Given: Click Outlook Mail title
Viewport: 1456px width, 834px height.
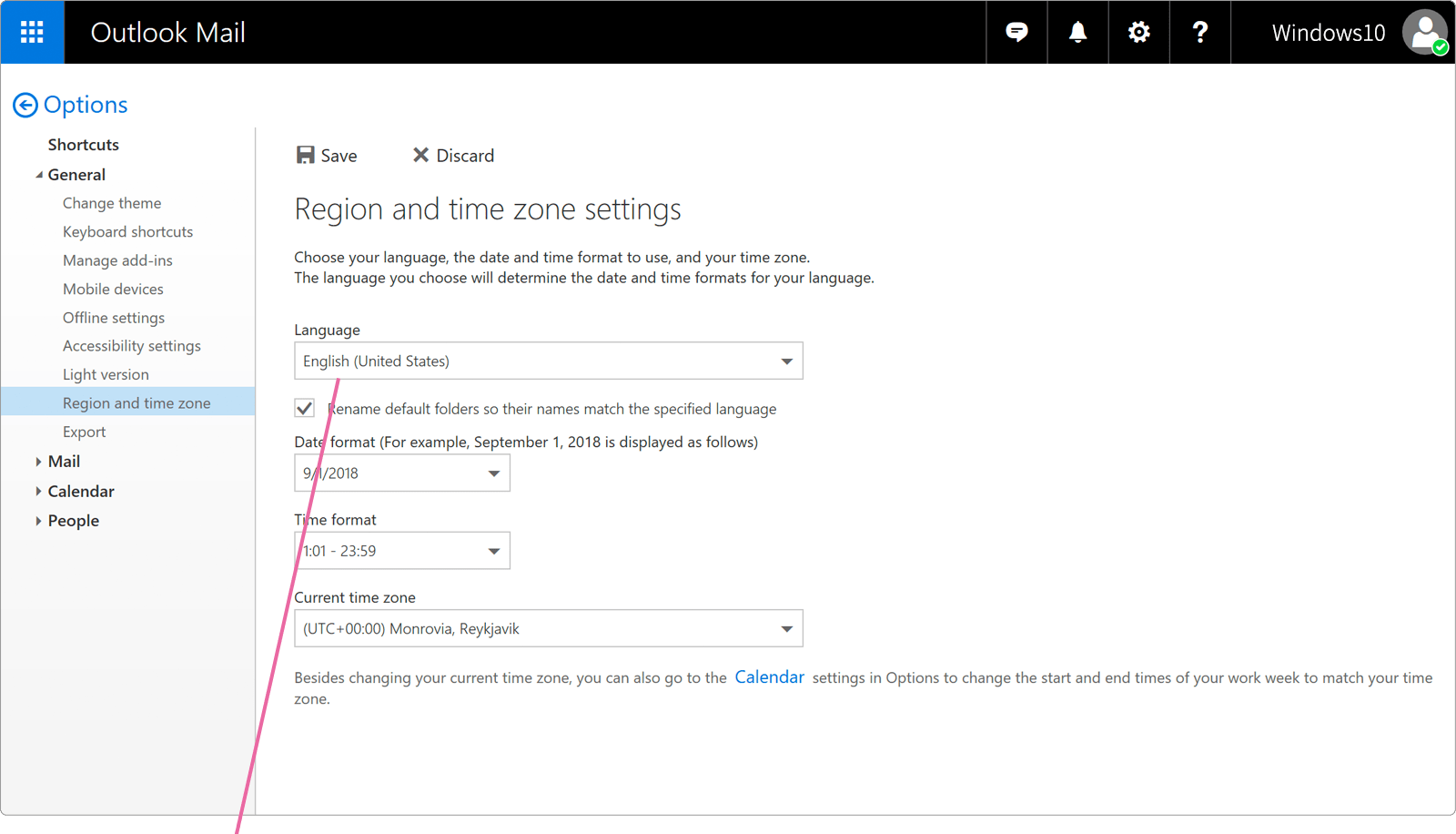Looking at the screenshot, I should pyautogui.click(x=168, y=32).
